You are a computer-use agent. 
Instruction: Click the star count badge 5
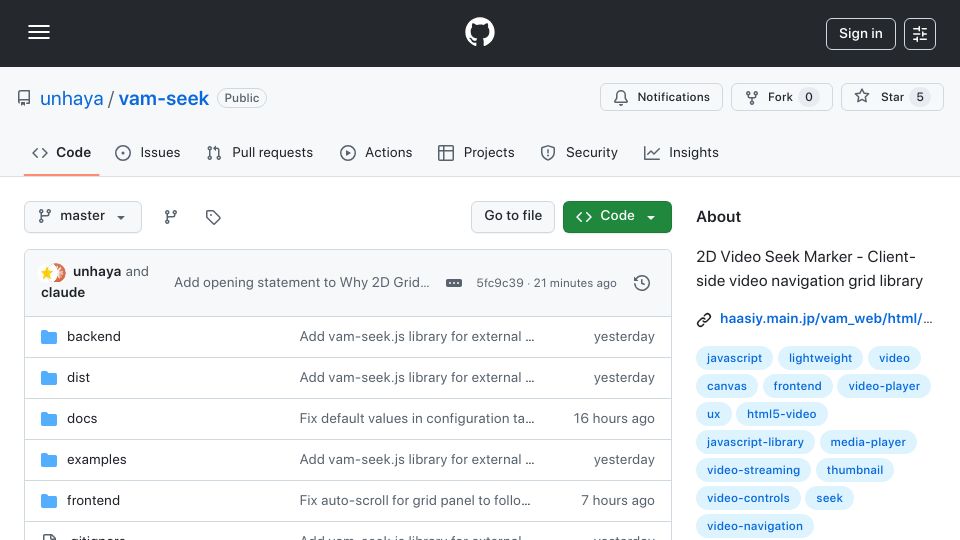pos(920,97)
